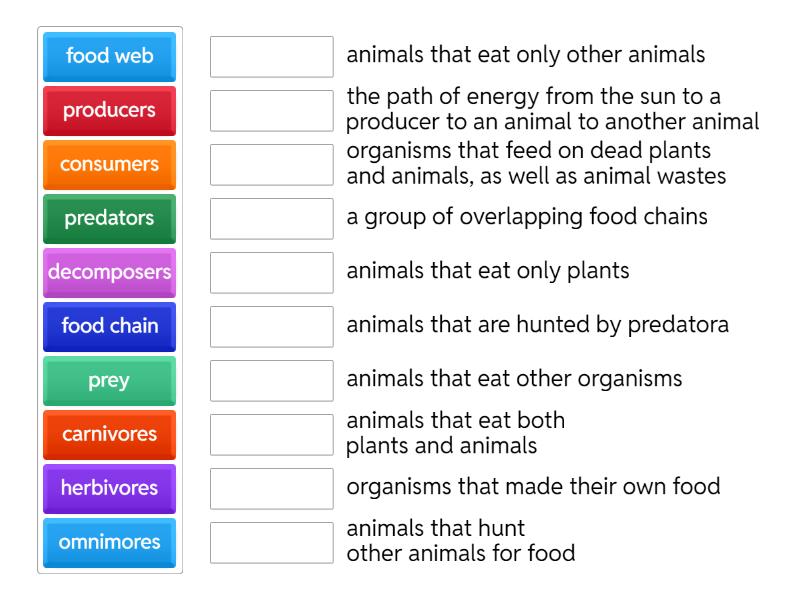This screenshot has height=600, width=800.
Task: Select the 'food web' tile
Action: coord(108,57)
